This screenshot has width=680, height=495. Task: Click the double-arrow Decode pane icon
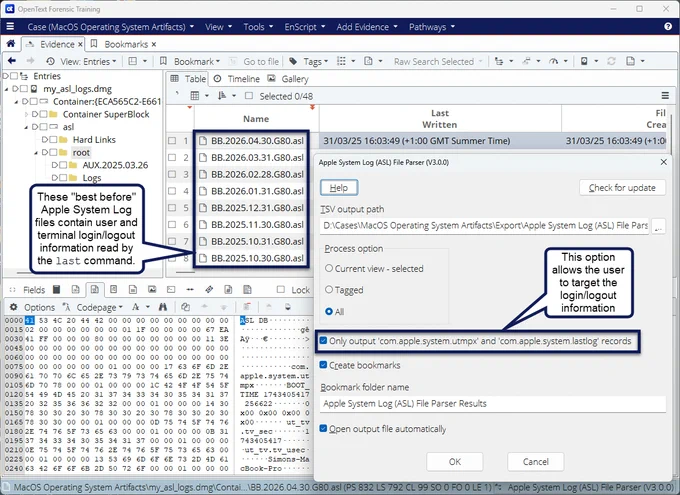[x=190, y=289]
